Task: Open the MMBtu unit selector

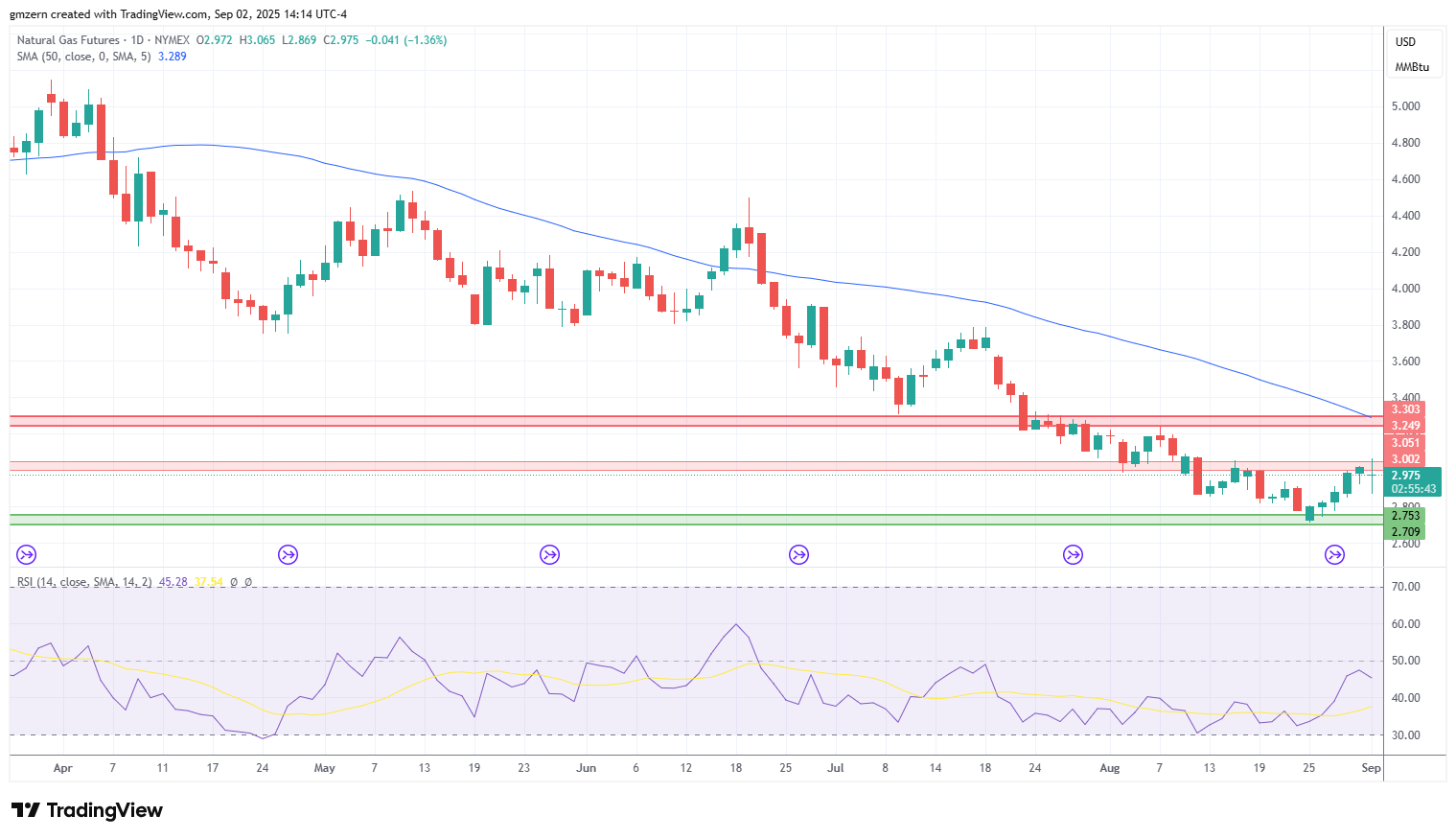Action: coord(1412,67)
